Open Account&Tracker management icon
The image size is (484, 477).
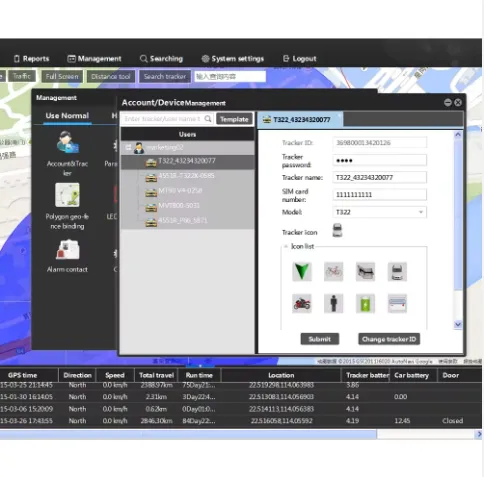coord(67,142)
